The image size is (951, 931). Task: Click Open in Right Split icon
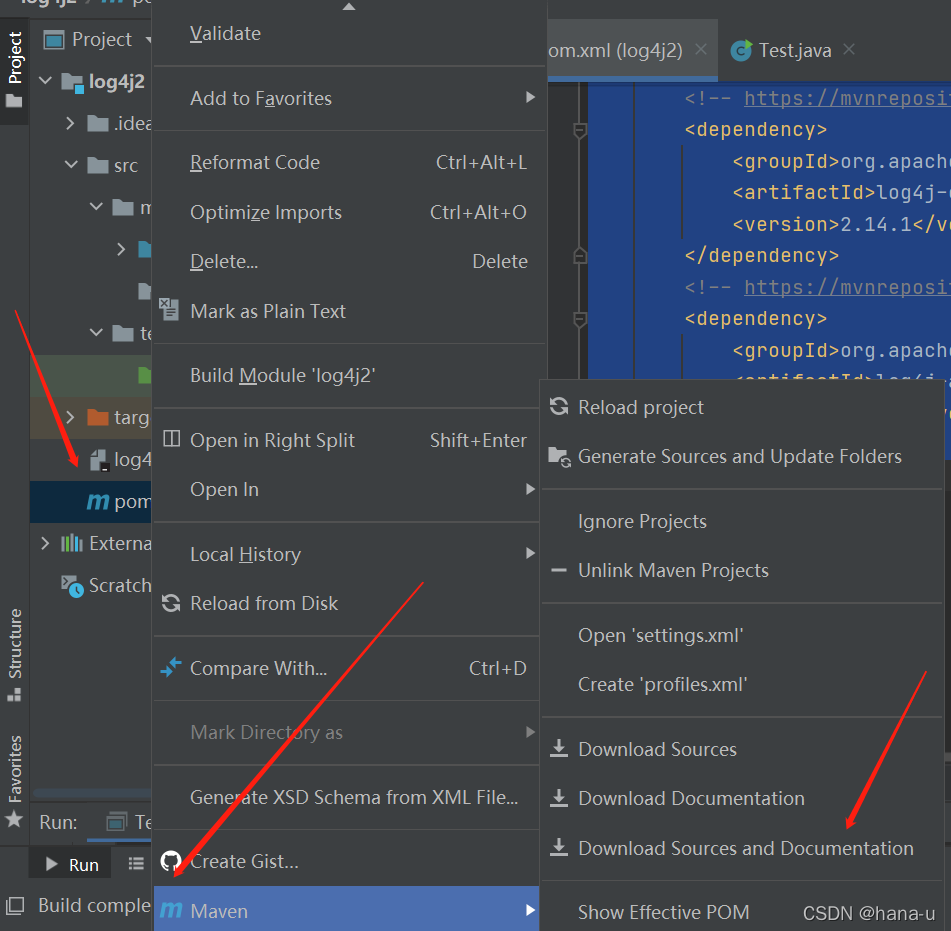(172, 439)
